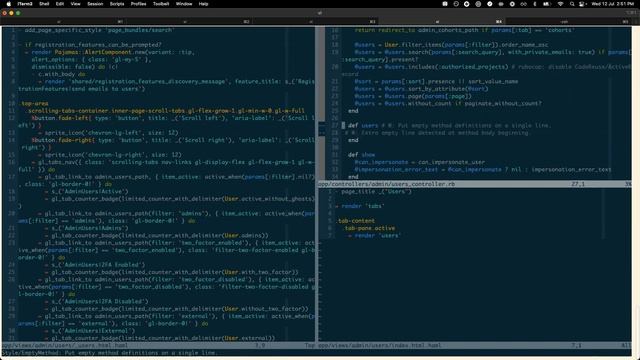Screen dimensions: 640x360
Task: Click the 'return redirect_to admin_cohorts_path' line
Action: coord(464,30)
